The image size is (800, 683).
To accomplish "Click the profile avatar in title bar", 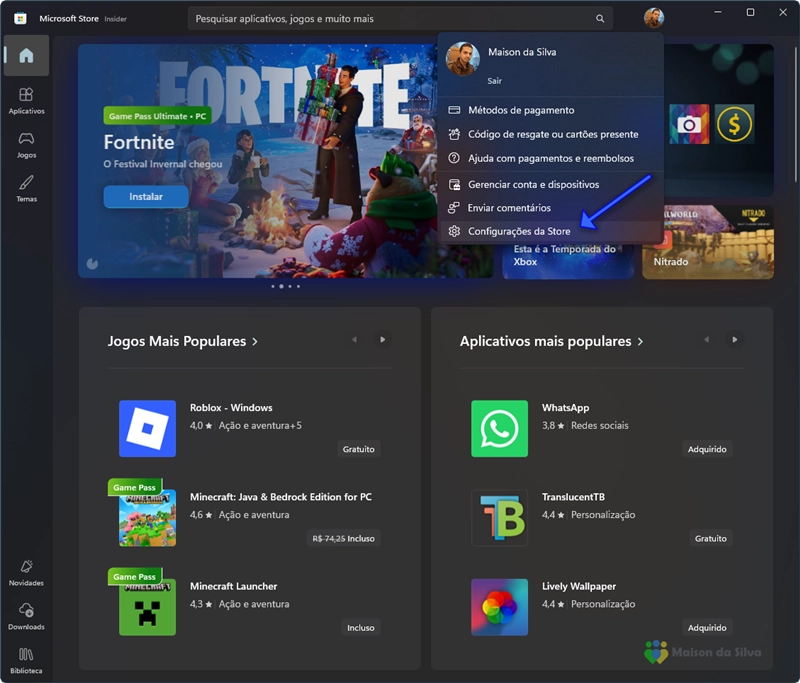I will tap(654, 18).
